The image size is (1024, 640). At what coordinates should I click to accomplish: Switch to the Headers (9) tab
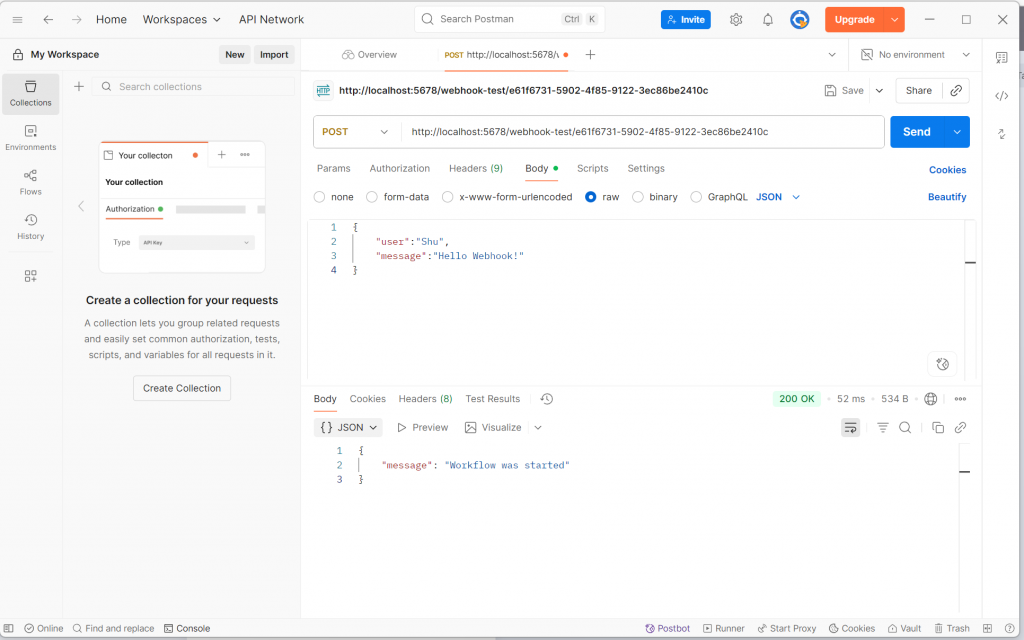click(x=476, y=168)
